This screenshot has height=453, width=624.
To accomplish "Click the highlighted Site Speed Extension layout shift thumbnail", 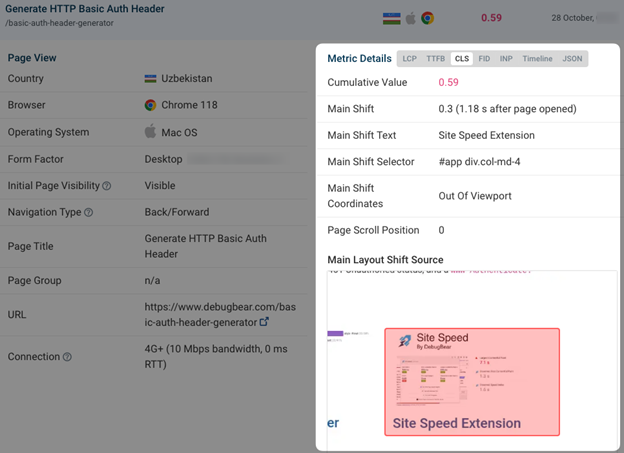I will 472,382.
